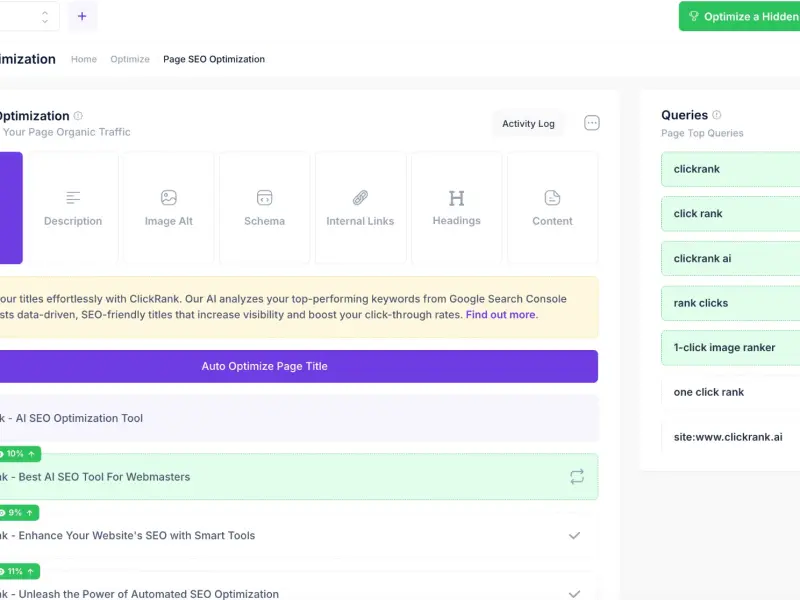Click Optimize a Hidden green button

tap(739, 16)
